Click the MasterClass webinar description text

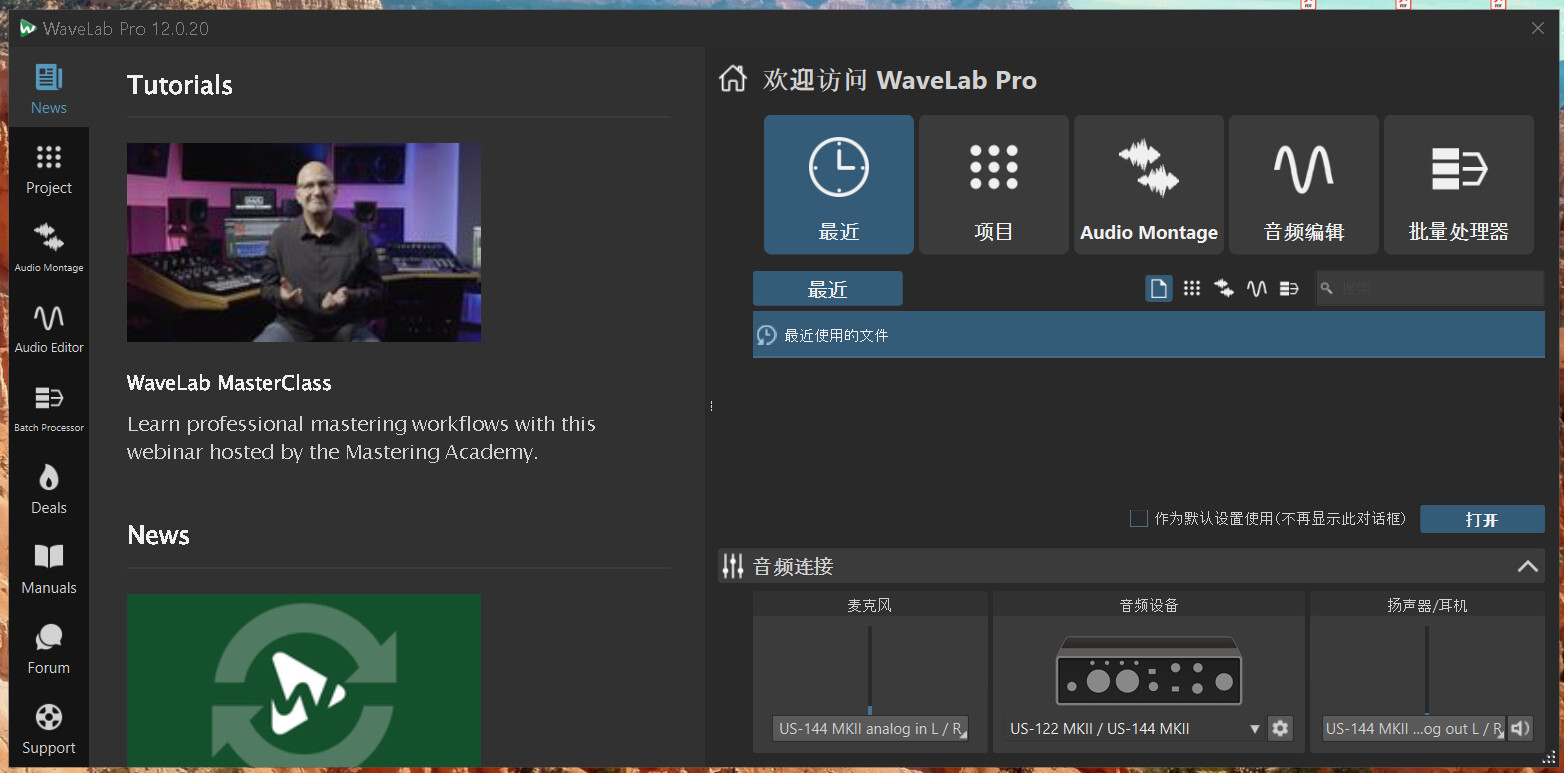(361, 438)
